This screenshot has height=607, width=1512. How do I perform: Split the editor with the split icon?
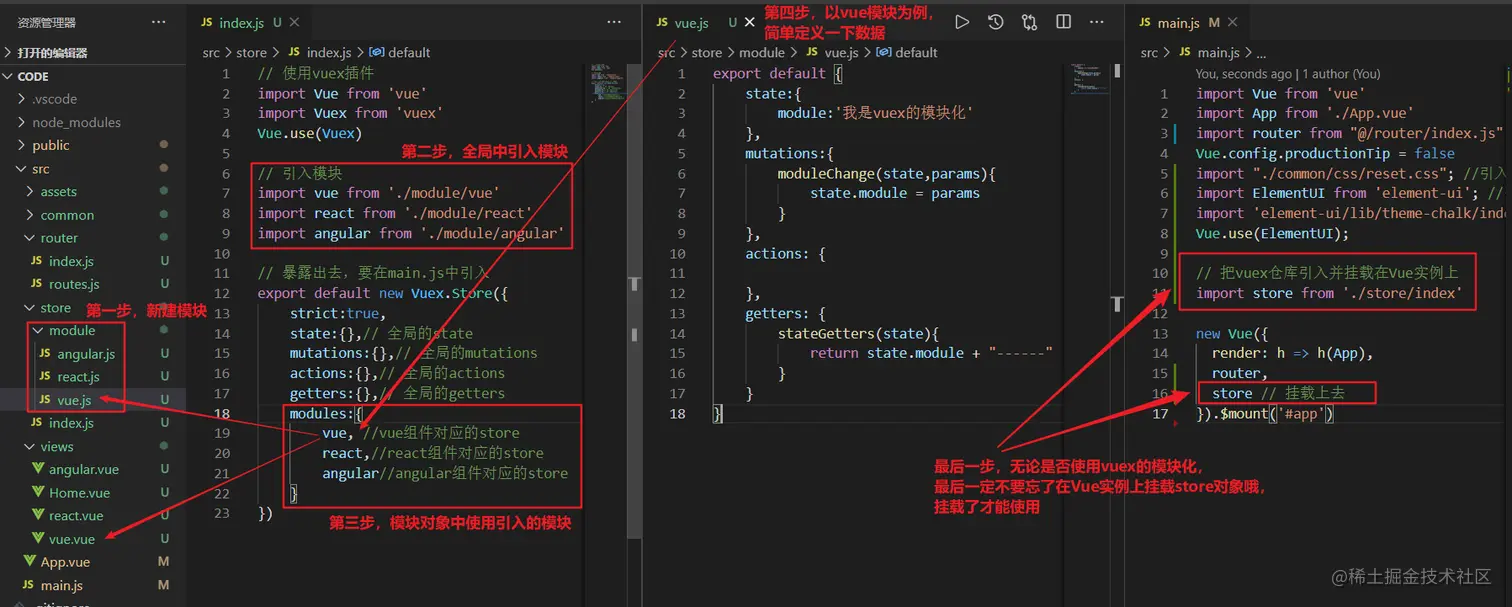click(x=1063, y=22)
